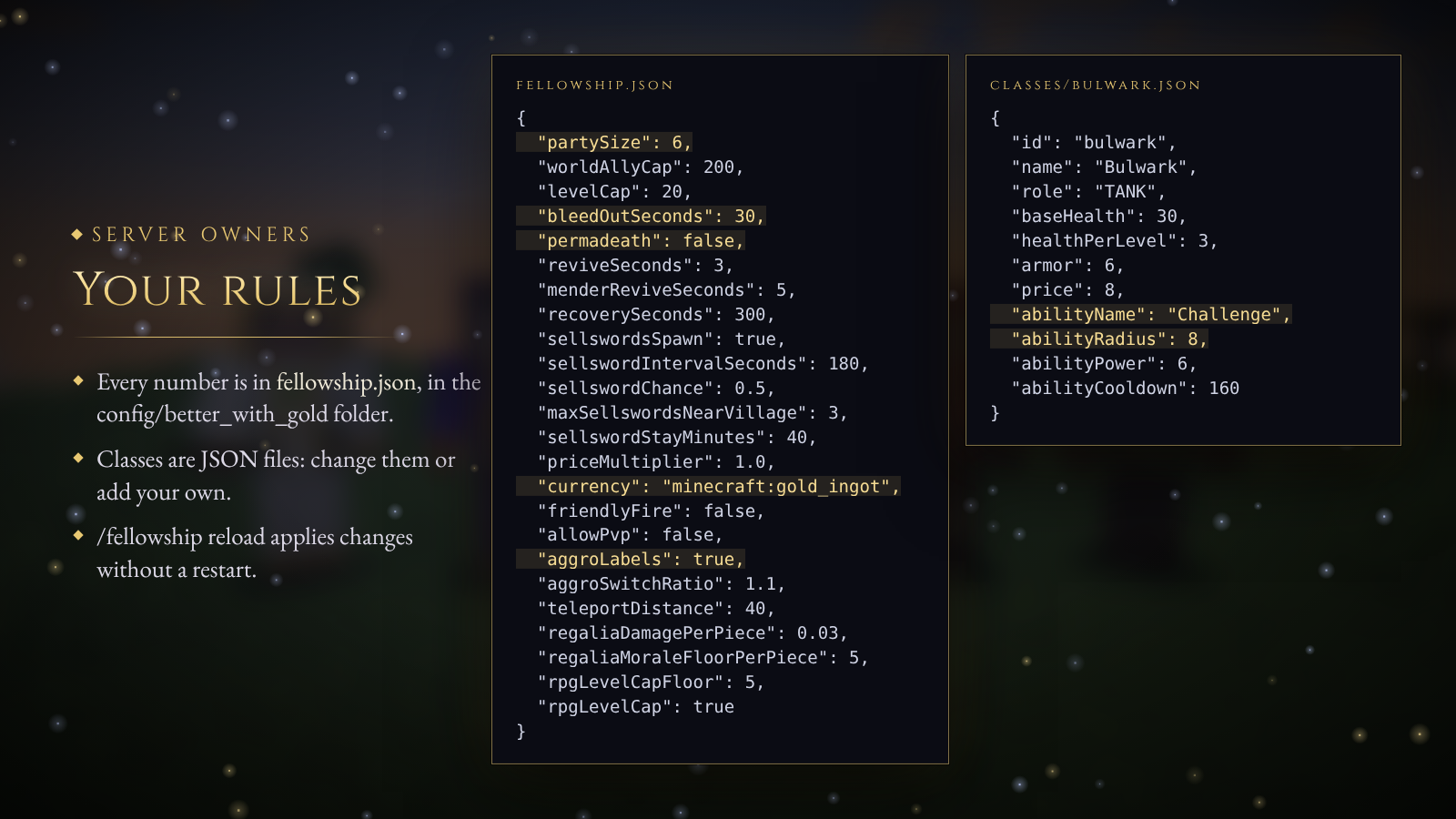Click the "recoverySeconds": 300 line
This screenshot has width=1456, height=819.
coord(656,315)
